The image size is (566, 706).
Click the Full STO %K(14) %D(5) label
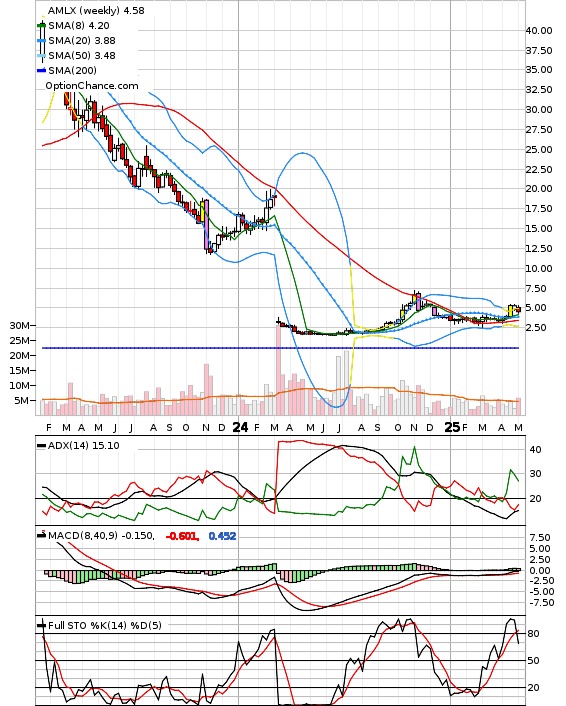[x=104, y=625]
